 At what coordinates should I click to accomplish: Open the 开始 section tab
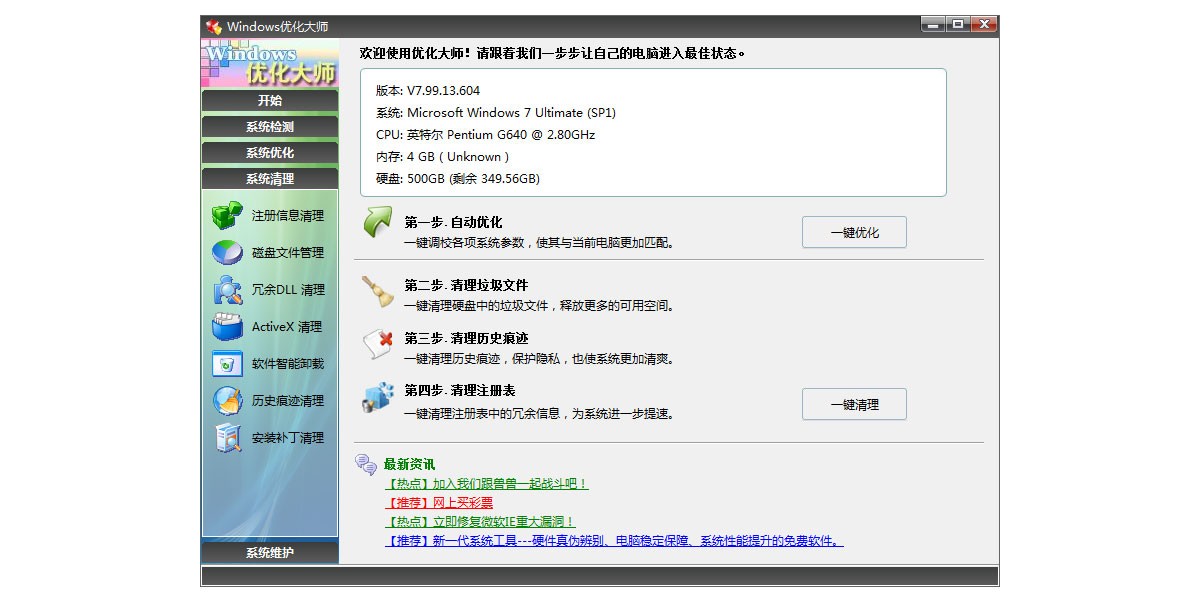pos(270,101)
